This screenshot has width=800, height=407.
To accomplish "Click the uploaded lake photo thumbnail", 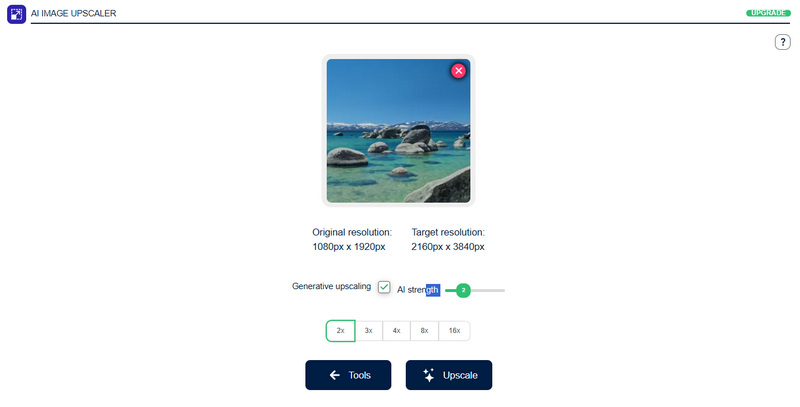I will (398, 131).
